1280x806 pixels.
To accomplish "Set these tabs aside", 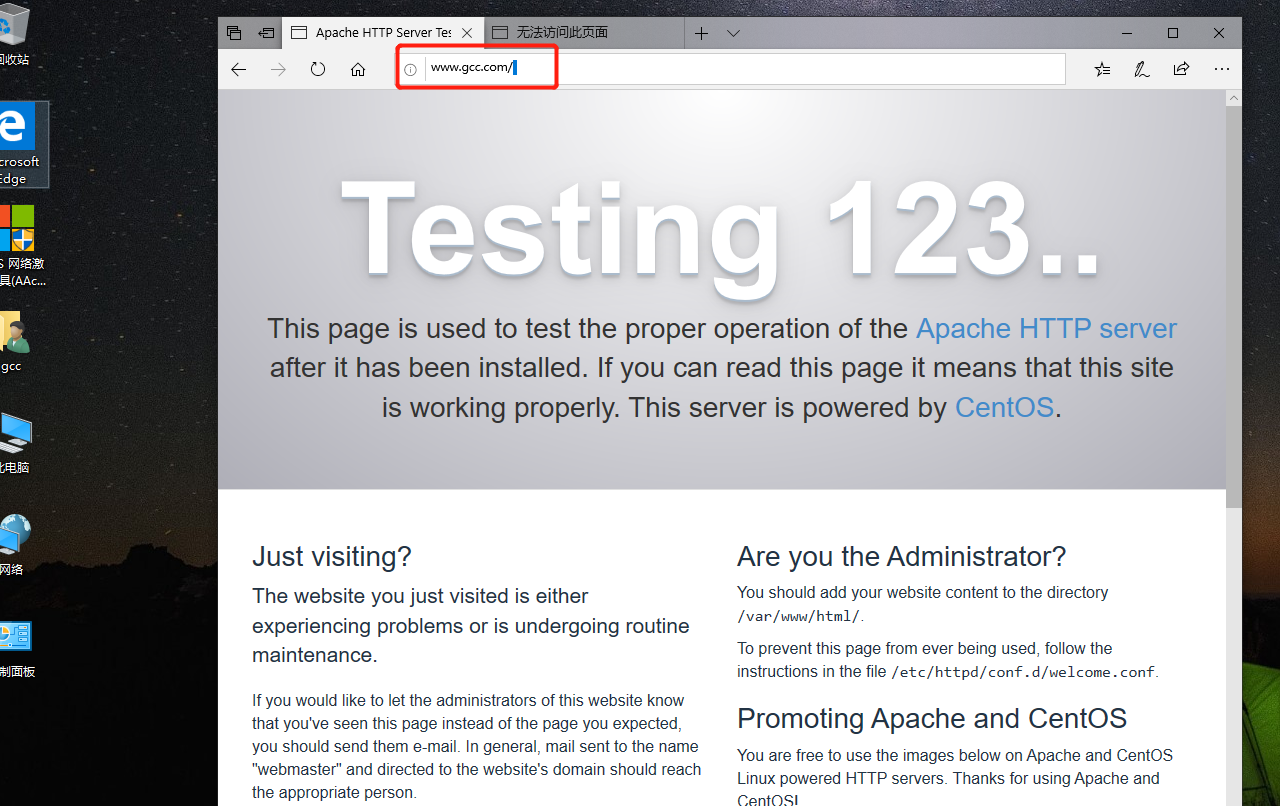I will point(266,33).
